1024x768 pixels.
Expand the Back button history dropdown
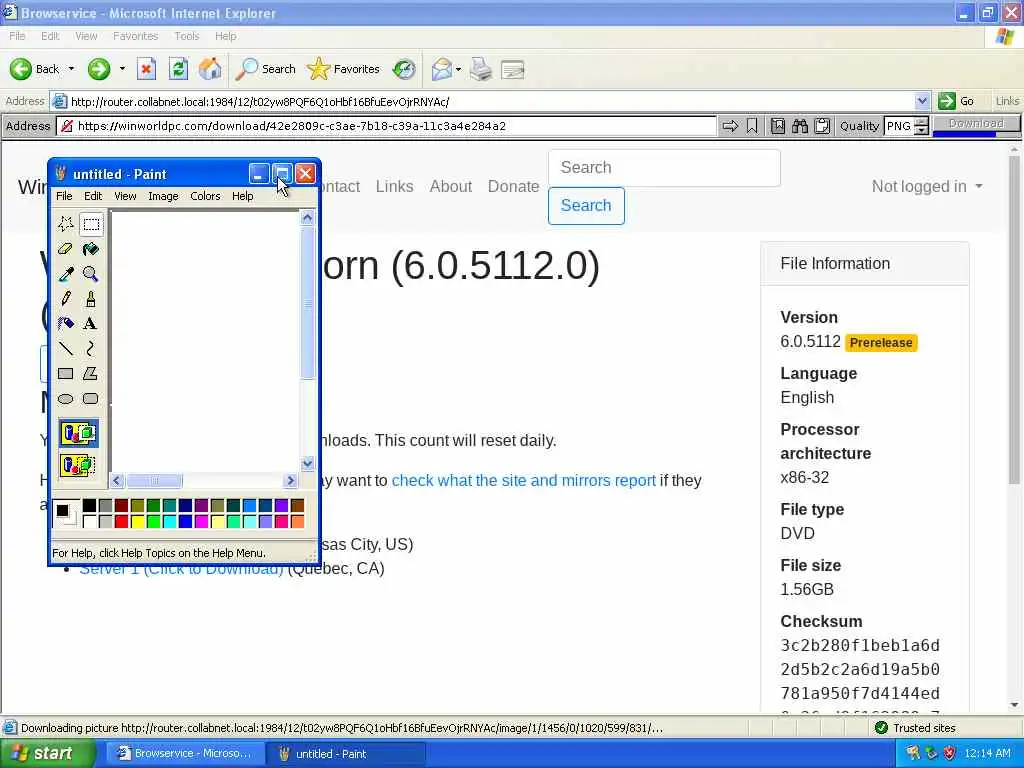point(71,69)
